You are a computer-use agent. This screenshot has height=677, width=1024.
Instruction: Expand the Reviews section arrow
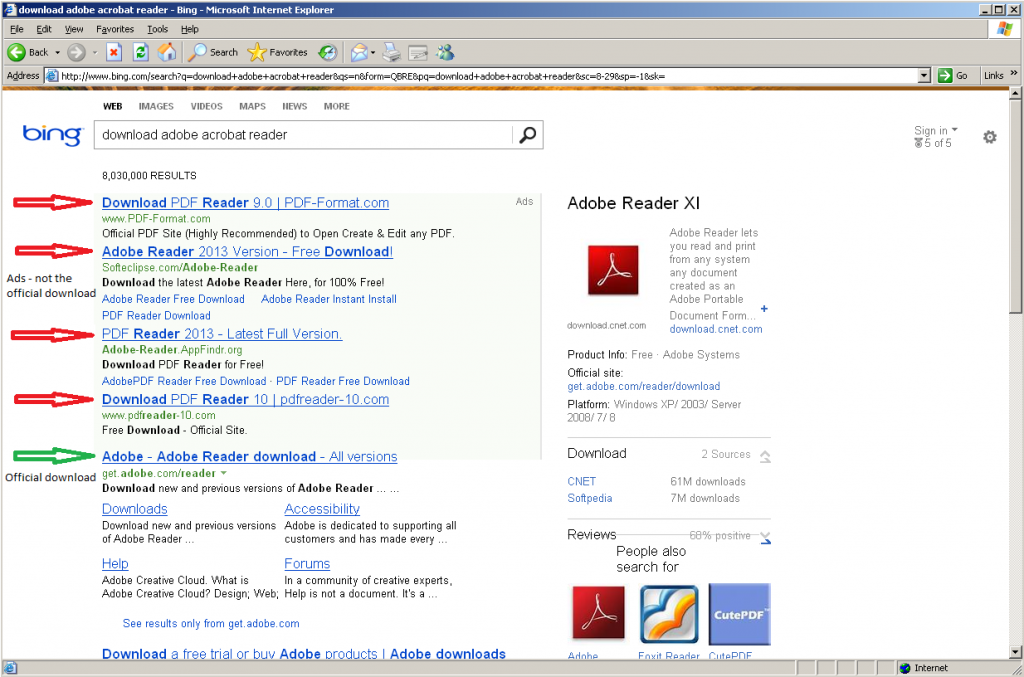(765, 538)
